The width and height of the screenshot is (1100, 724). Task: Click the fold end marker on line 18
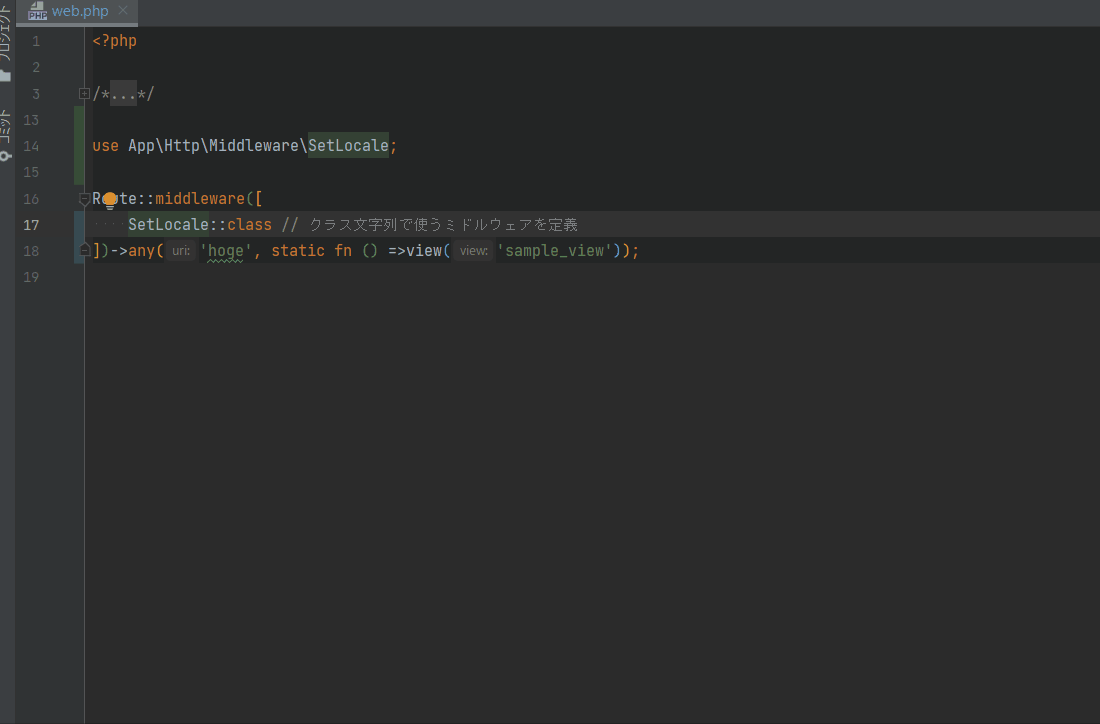point(84,250)
